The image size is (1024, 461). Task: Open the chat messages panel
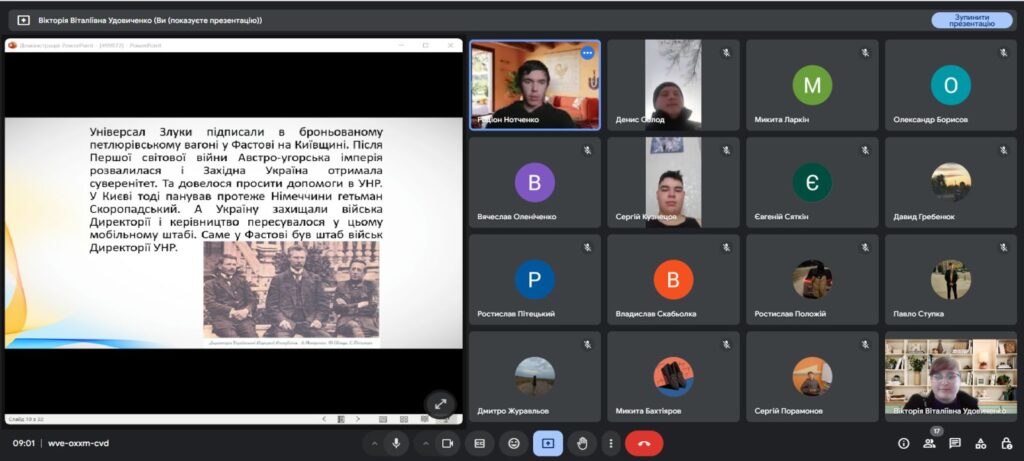coord(955,443)
